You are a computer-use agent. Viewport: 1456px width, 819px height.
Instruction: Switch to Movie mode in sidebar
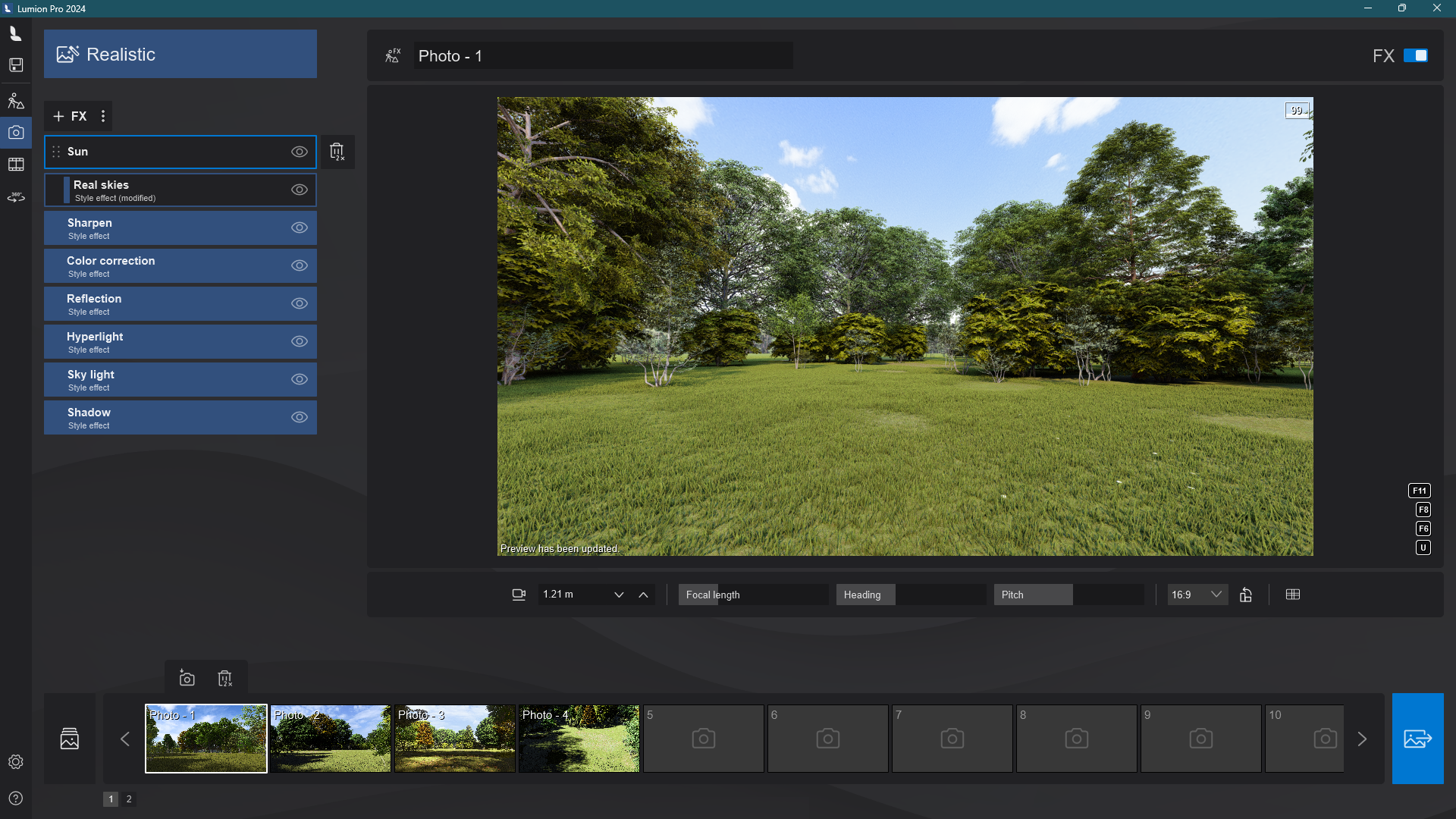tap(16, 165)
